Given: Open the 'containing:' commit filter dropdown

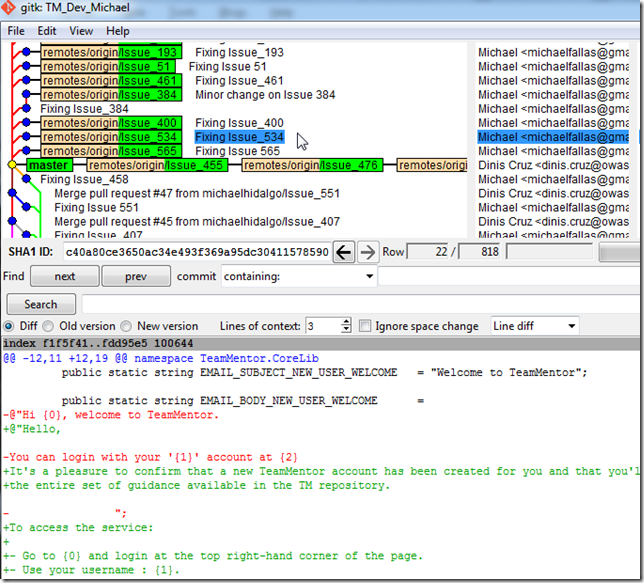Looking at the screenshot, I should [369, 276].
